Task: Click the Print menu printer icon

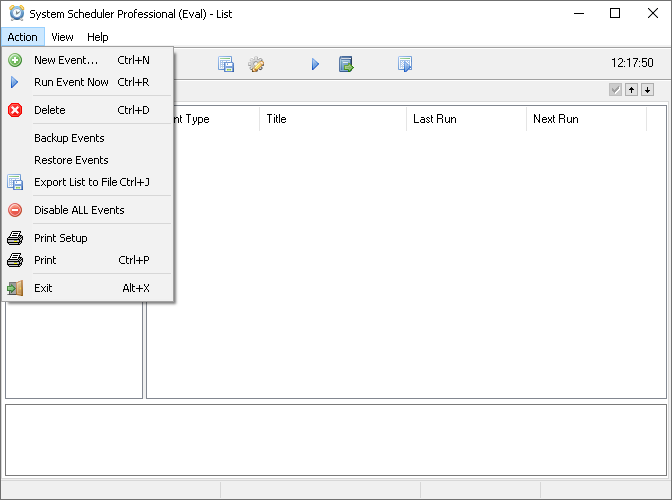Action: 15,260
